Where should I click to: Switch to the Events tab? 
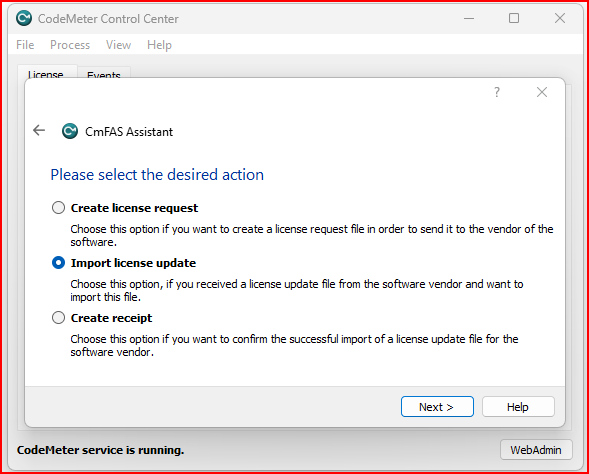click(x=104, y=73)
